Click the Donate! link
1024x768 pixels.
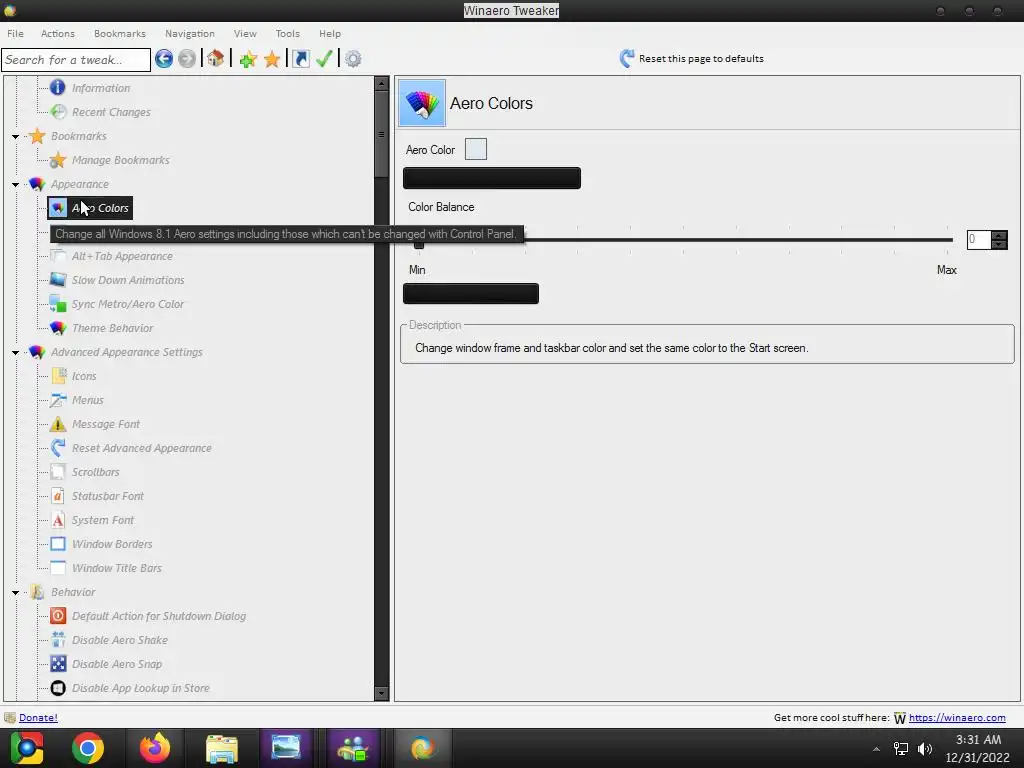coord(38,718)
